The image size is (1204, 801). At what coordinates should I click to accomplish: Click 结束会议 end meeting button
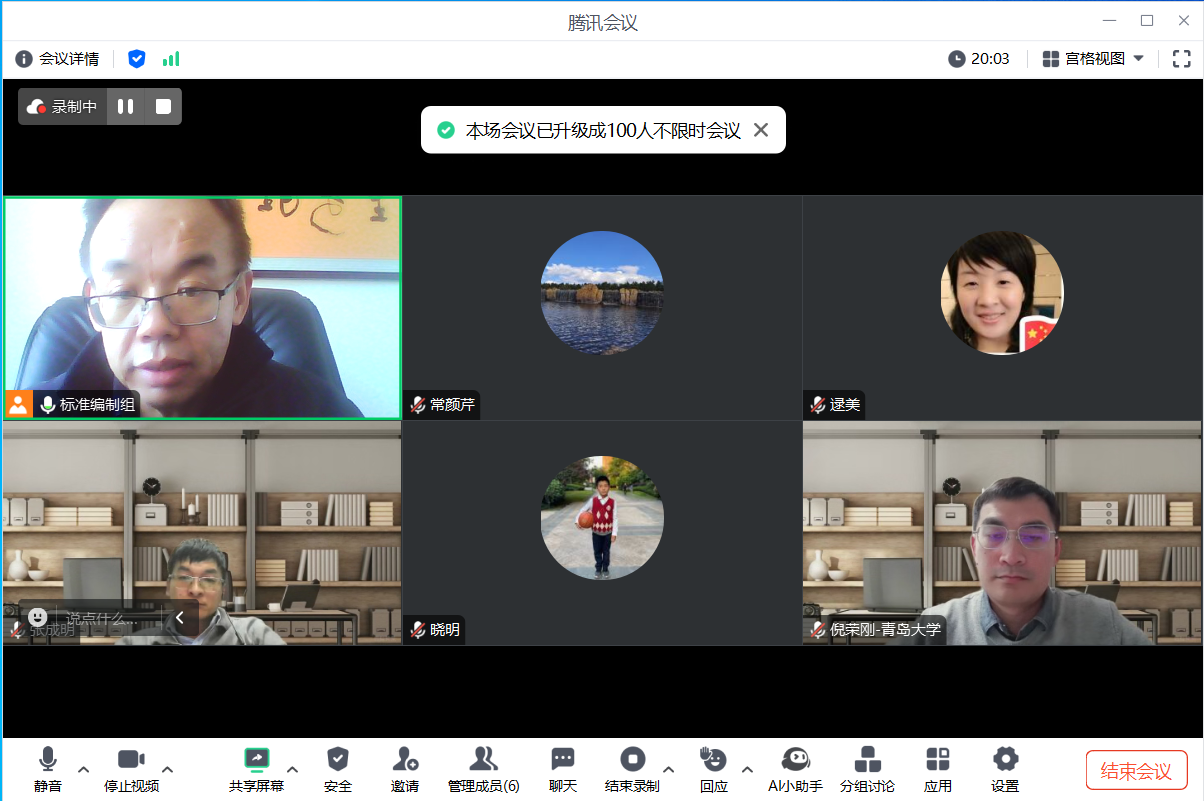1136,770
